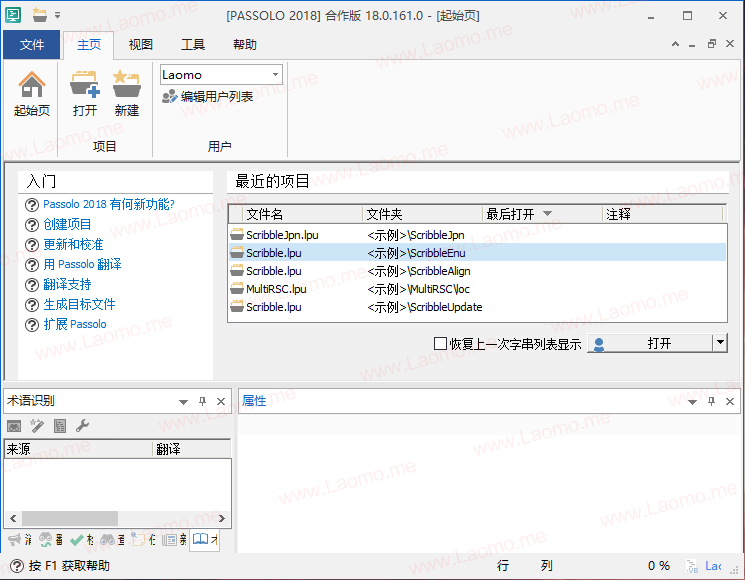Select Scribble.lpu in ScribbleEnu folder
The width and height of the screenshot is (745, 580).
[478, 253]
